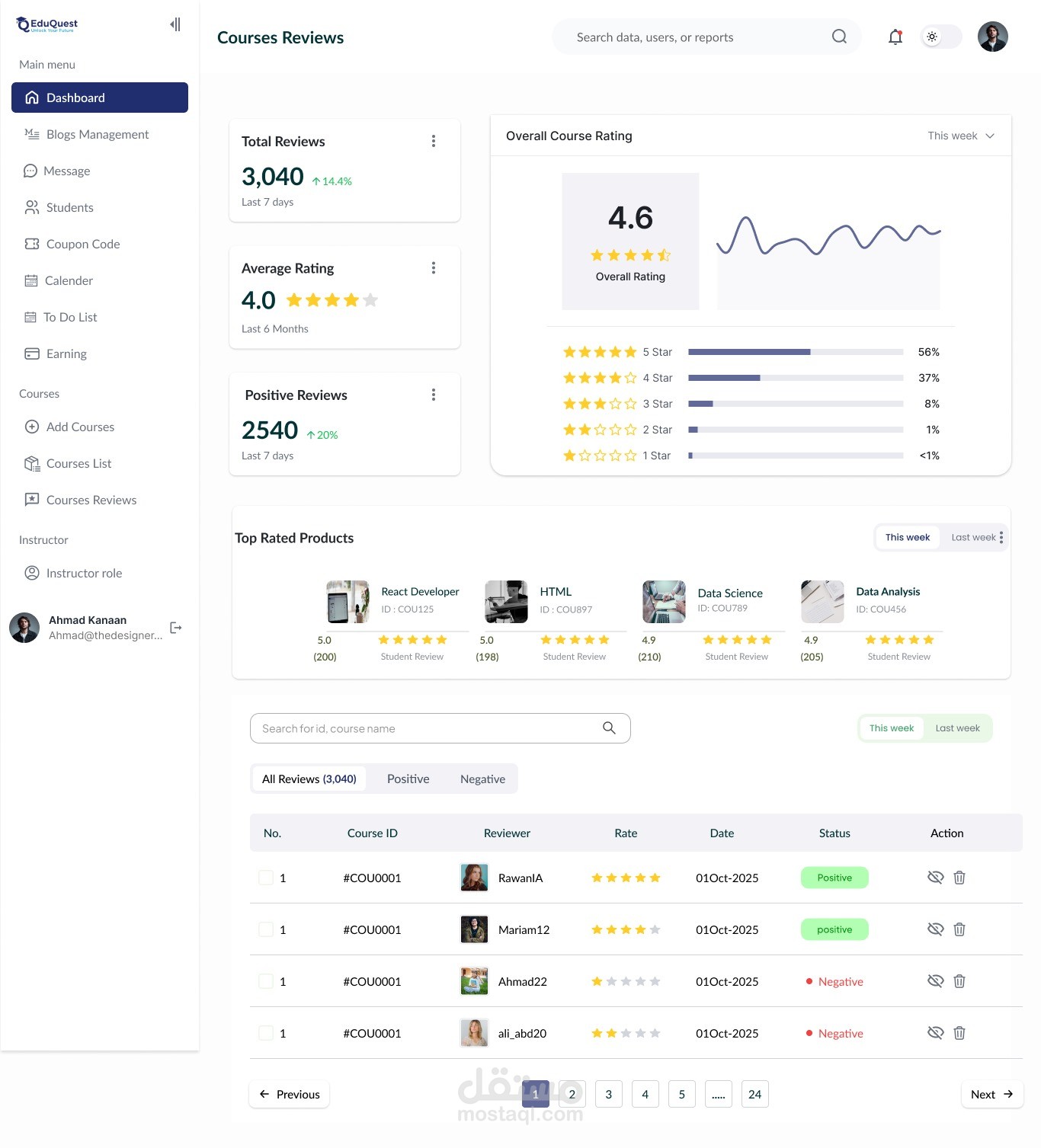
Task: Hide the Ahmad22 review with eye icon
Action: coord(935,981)
